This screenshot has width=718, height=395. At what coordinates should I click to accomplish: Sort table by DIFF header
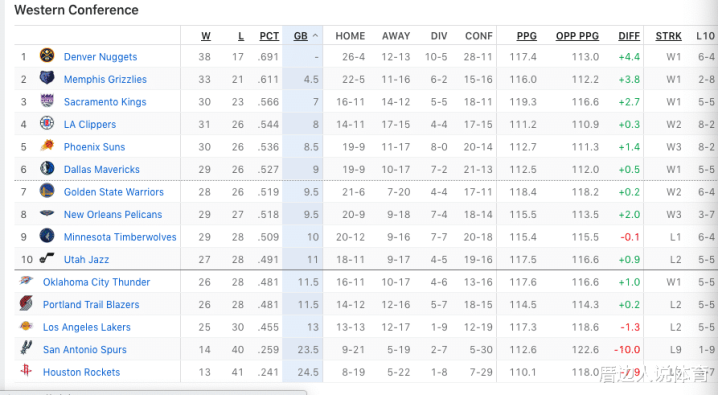coord(629,36)
